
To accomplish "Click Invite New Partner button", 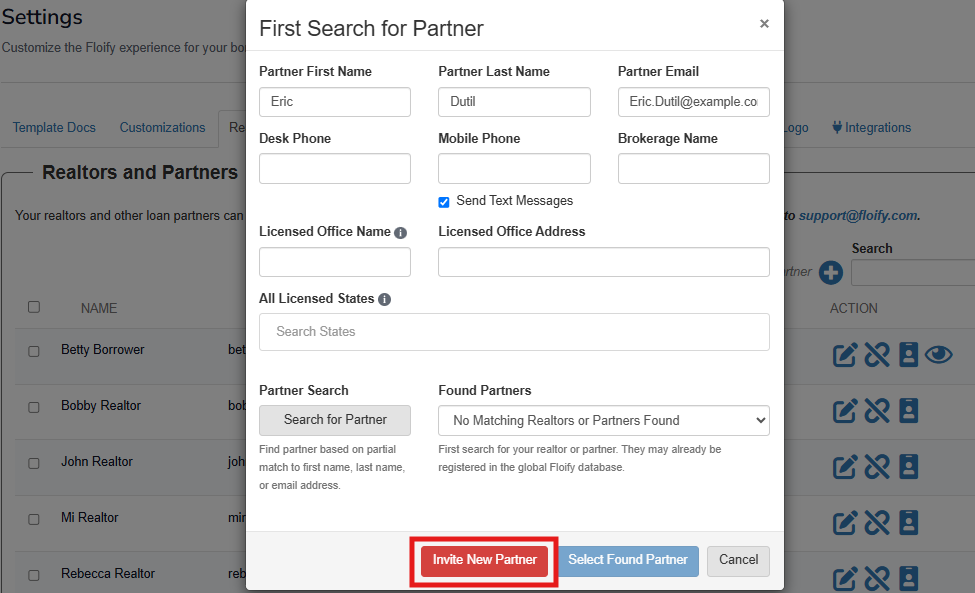I will pos(485,560).
